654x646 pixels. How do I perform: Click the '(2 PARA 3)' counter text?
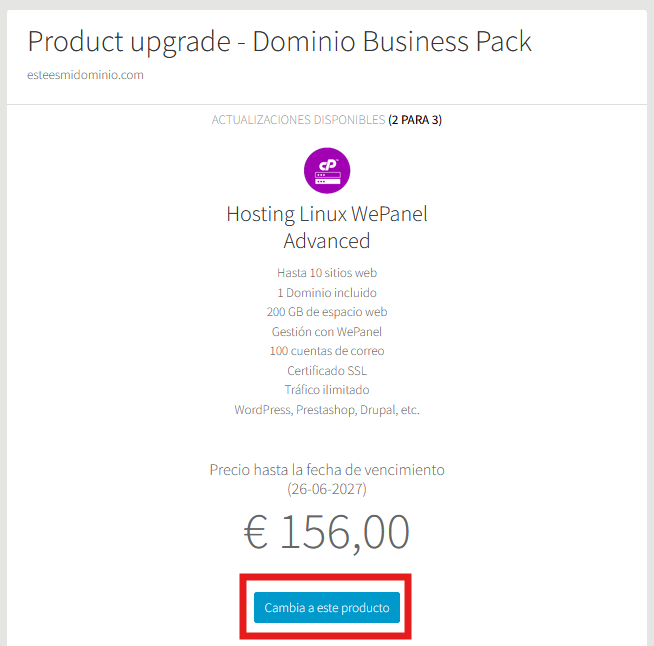coord(415,120)
